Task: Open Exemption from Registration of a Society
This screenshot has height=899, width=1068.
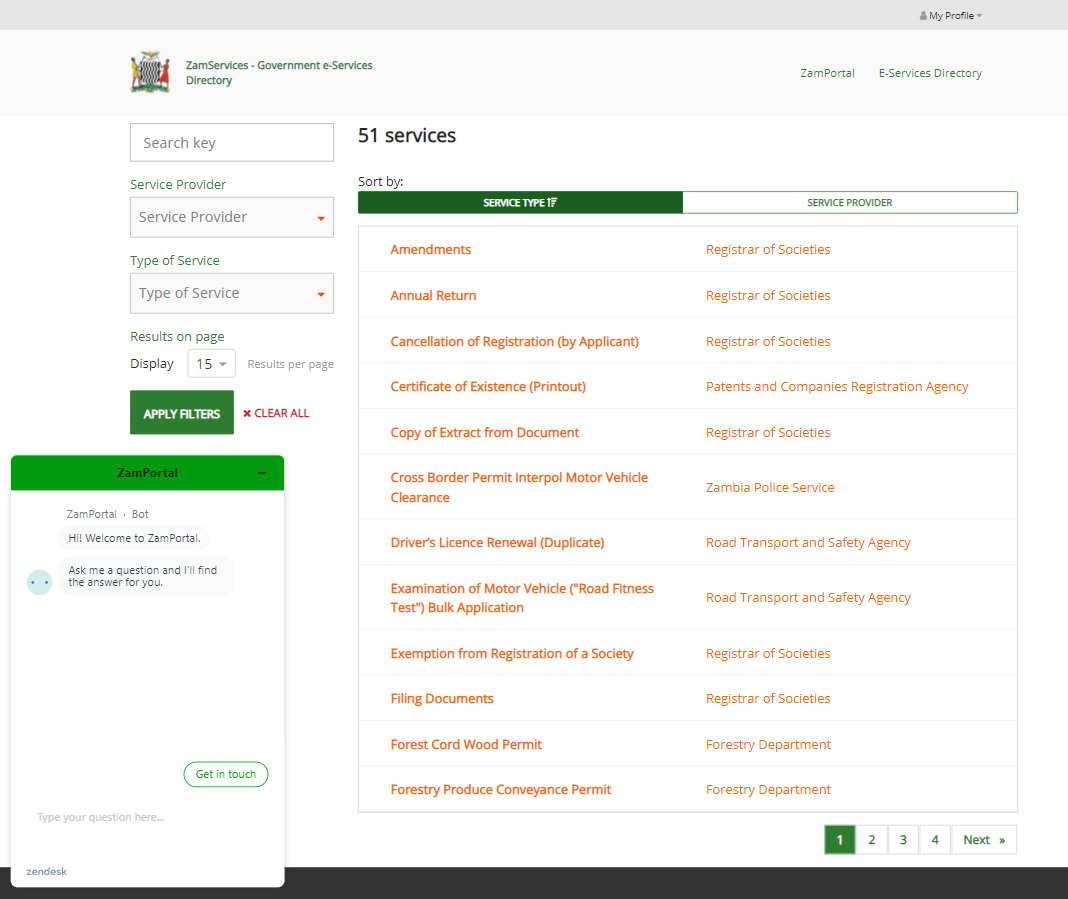Action: point(512,654)
